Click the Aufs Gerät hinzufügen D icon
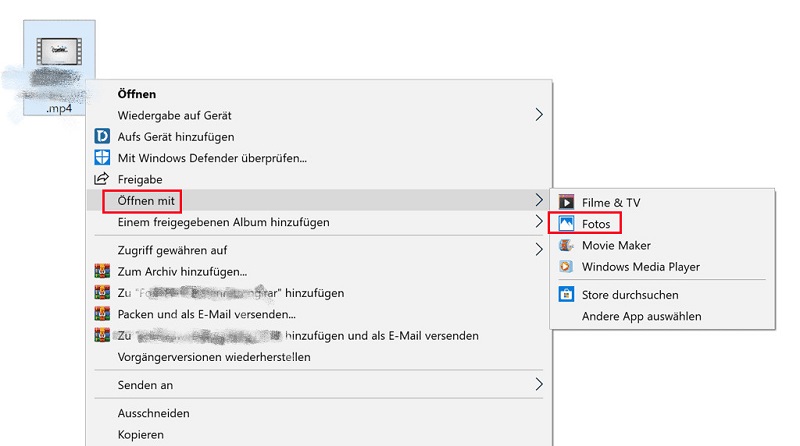Viewport: 800px width, 446px height. point(102,136)
